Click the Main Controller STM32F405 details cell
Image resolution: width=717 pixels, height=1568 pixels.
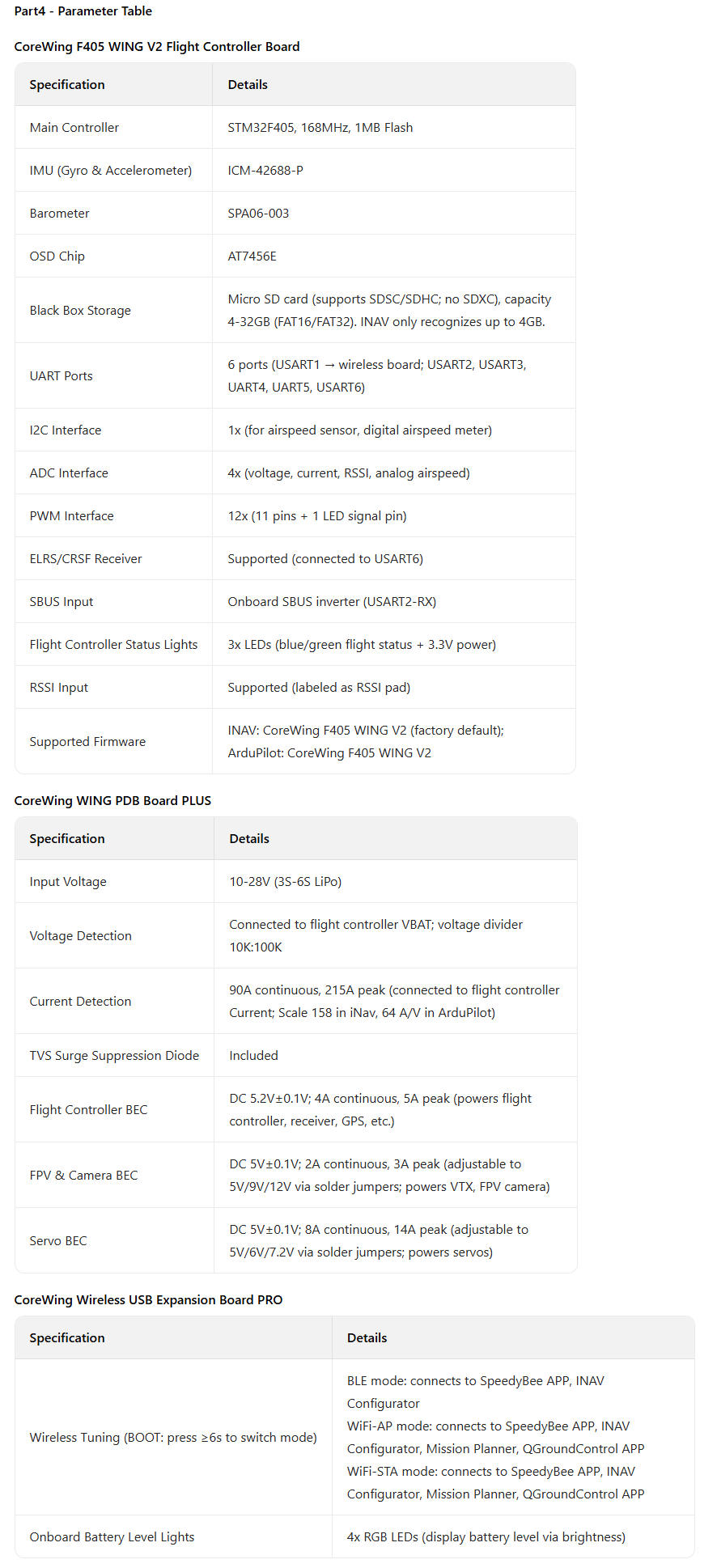pos(394,127)
